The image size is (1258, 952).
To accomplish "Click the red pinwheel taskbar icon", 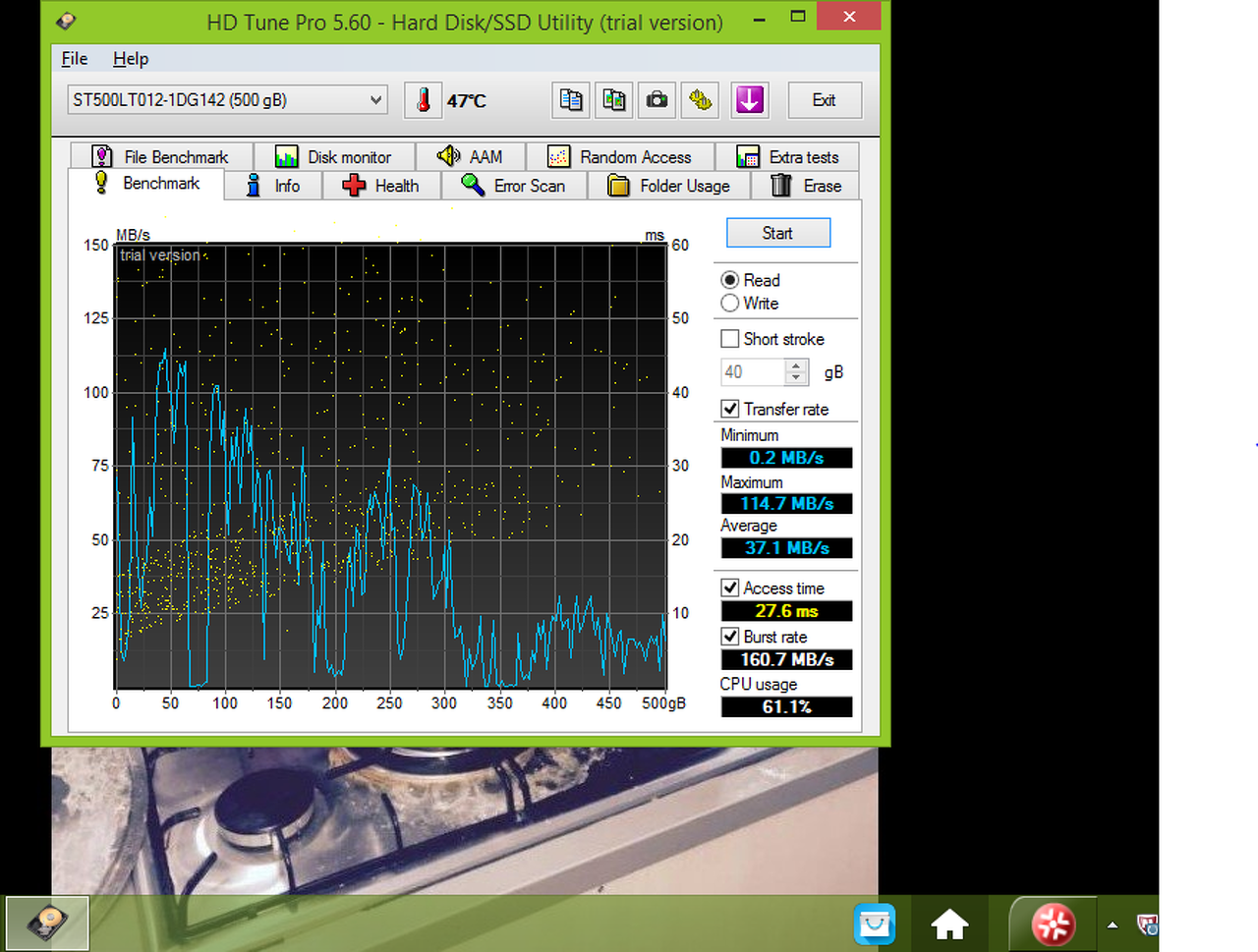I will point(1053,924).
